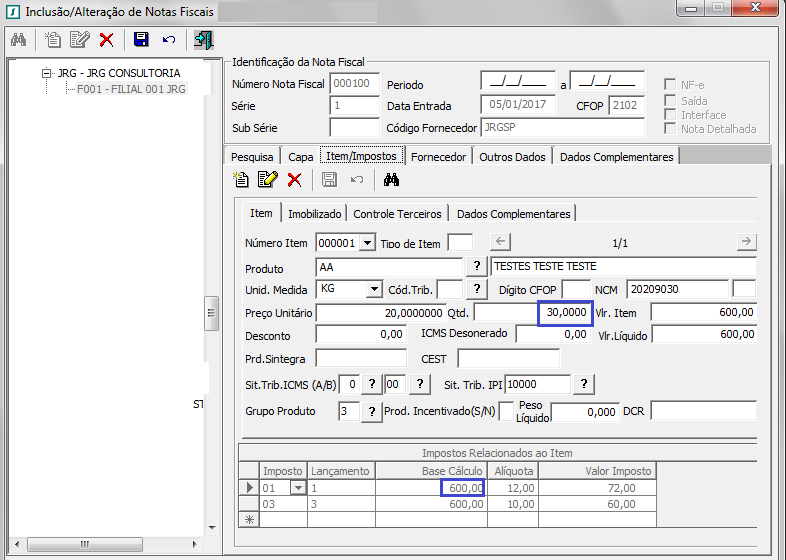Click the red X delete icon in main toolbar

tap(106, 40)
